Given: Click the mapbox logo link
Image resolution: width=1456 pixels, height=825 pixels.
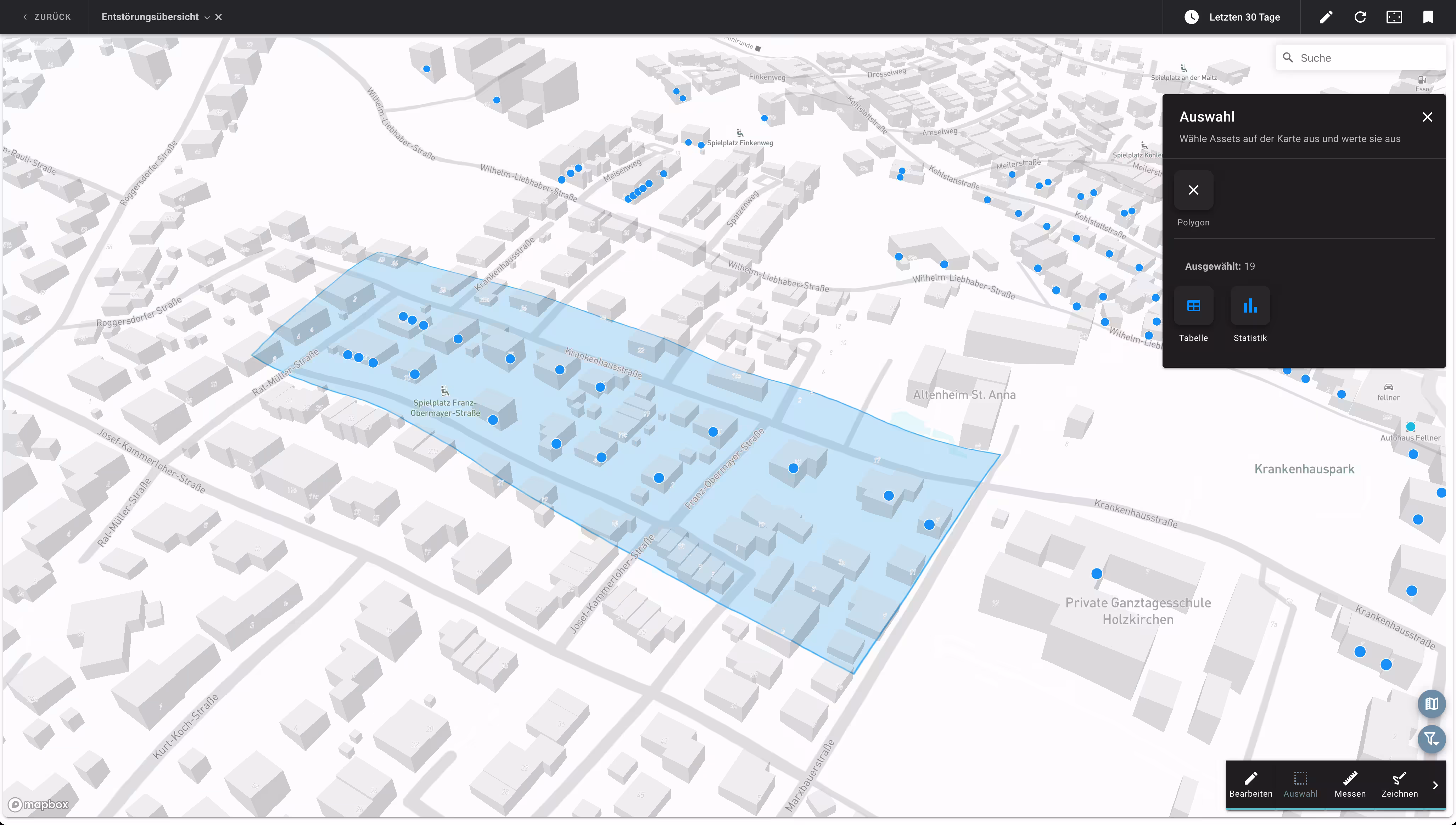Looking at the screenshot, I should tap(39, 804).
